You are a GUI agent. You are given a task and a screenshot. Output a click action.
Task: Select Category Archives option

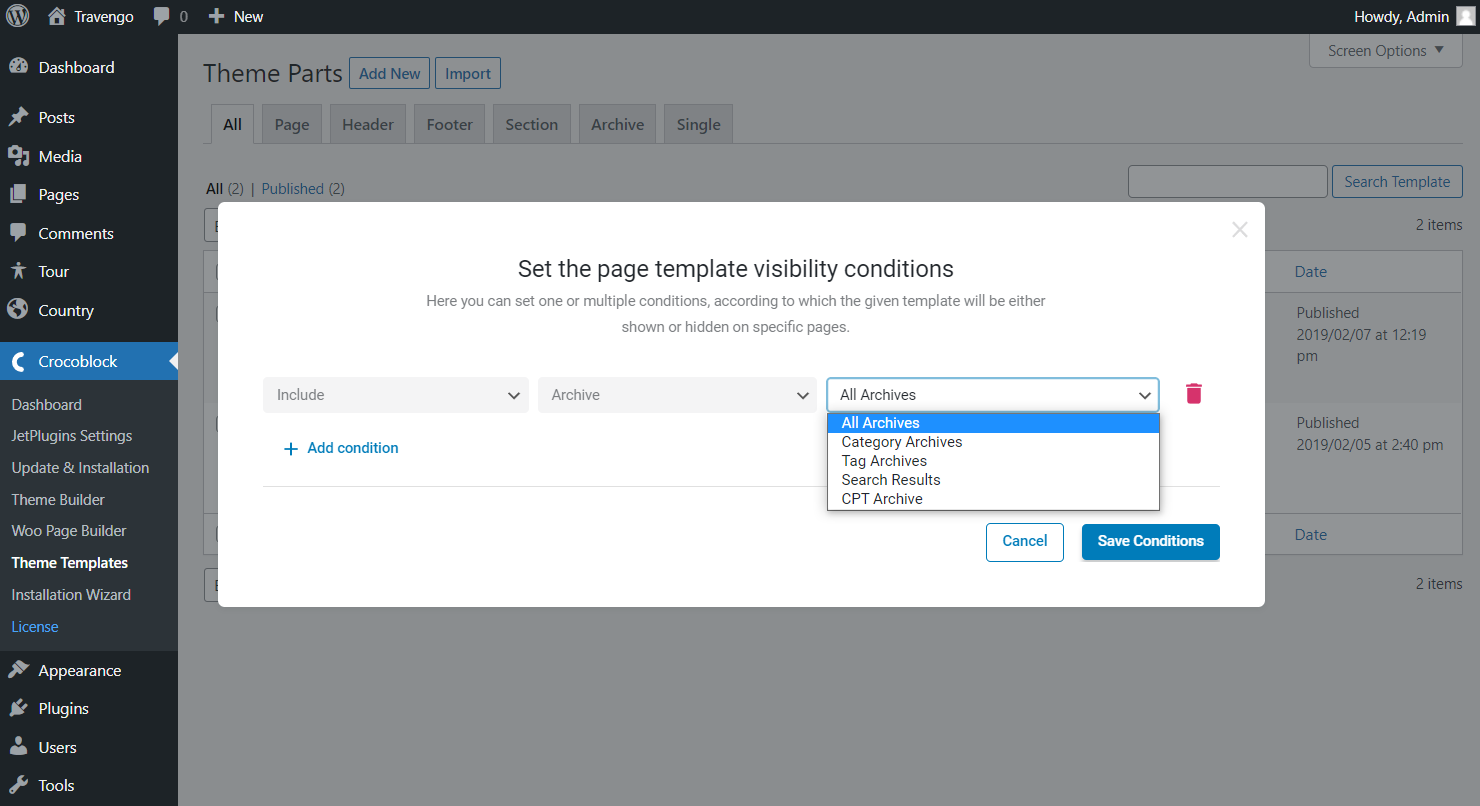click(993, 442)
